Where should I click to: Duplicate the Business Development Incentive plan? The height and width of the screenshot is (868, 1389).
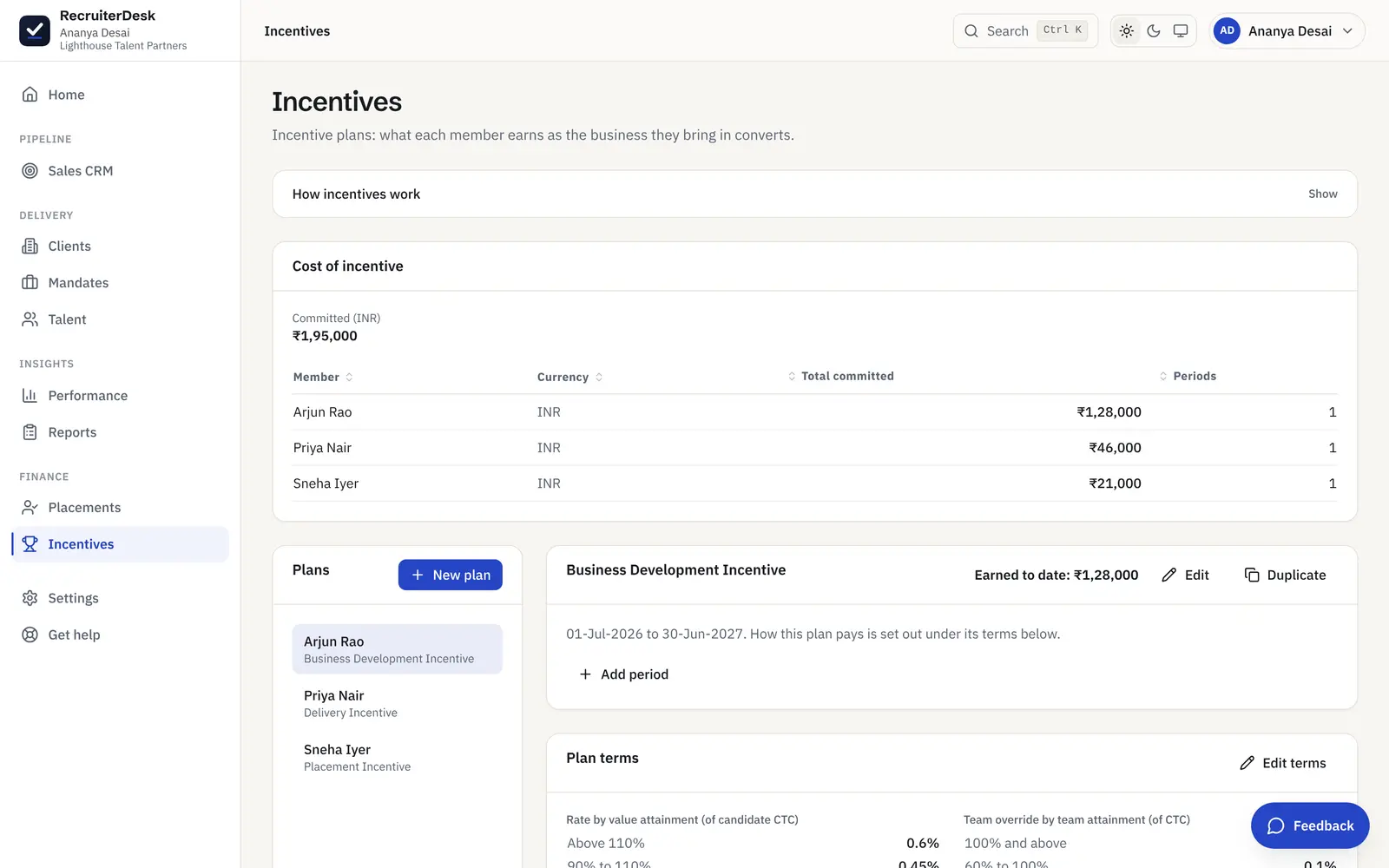[1286, 575]
